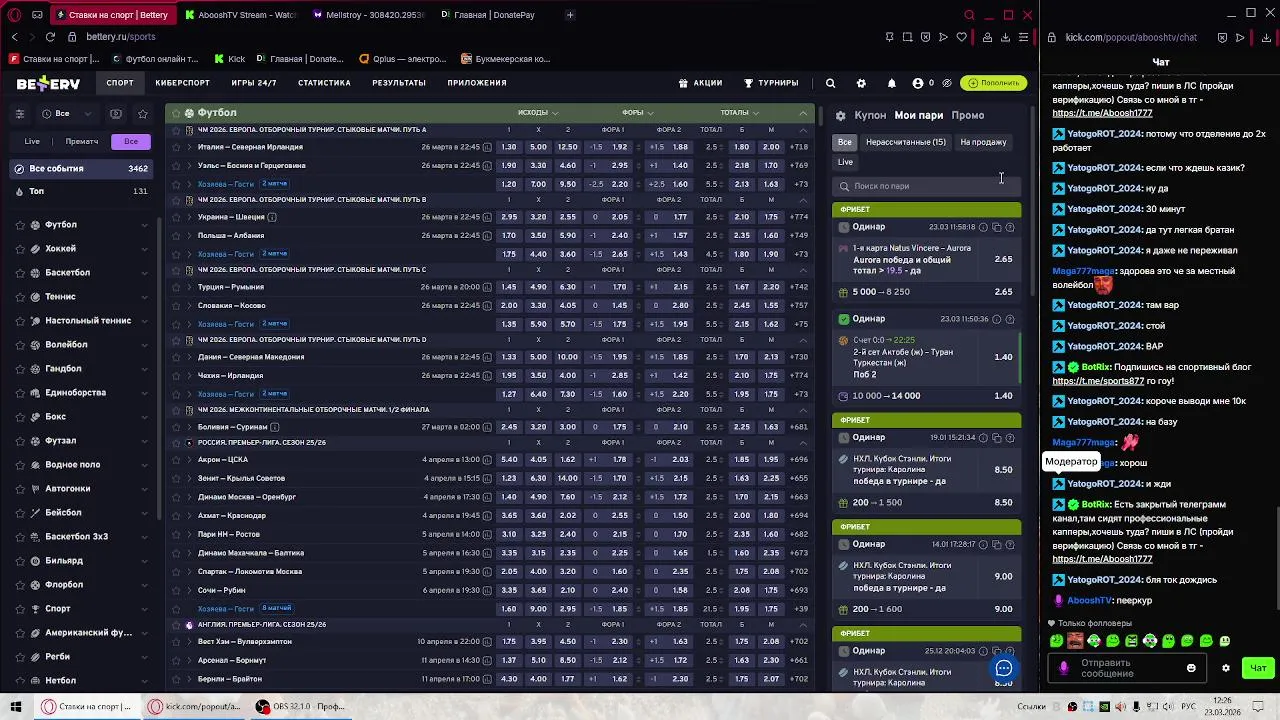The width and height of the screenshot is (1280, 720).
Task: Favorite Теннис with its star
Action: [x=20, y=297]
